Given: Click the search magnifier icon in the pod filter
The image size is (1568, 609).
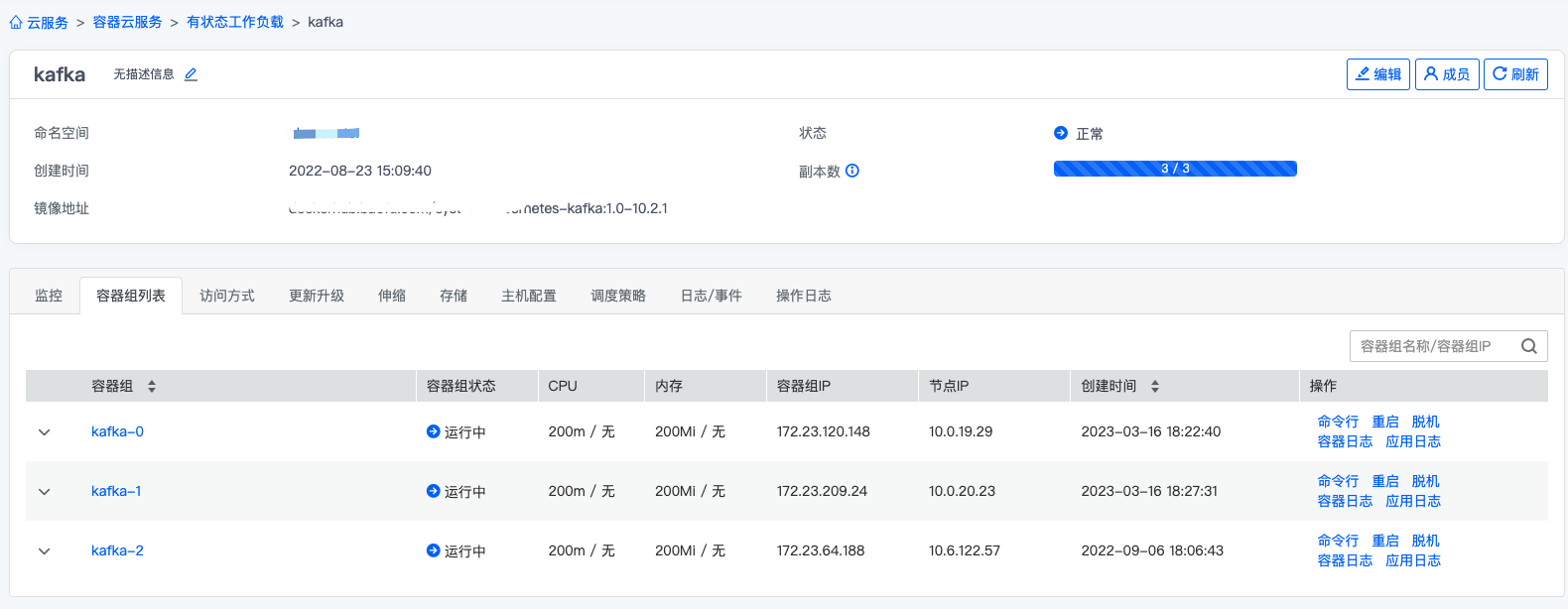Looking at the screenshot, I should (x=1528, y=346).
